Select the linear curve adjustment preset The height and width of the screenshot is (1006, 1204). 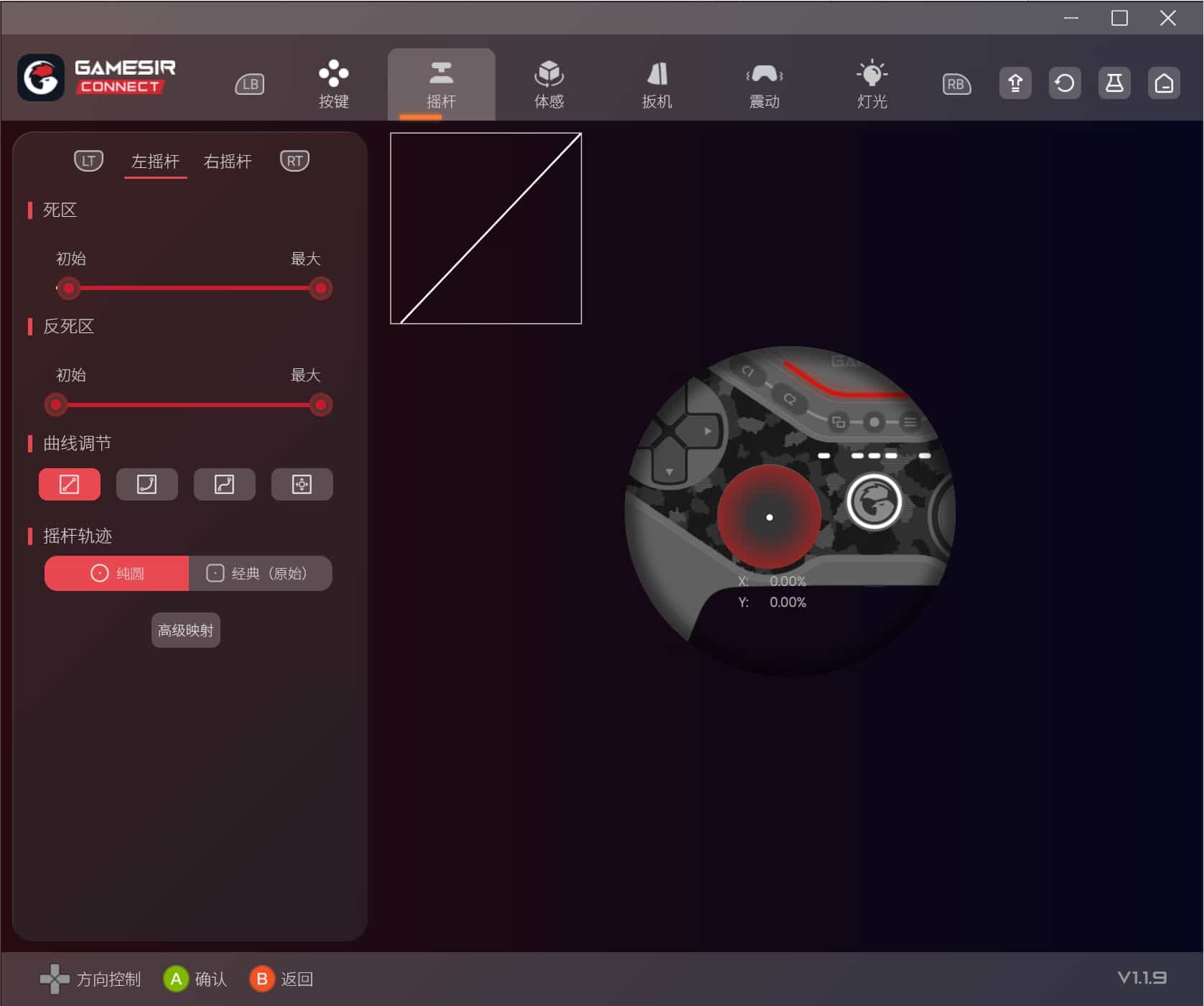(x=68, y=485)
